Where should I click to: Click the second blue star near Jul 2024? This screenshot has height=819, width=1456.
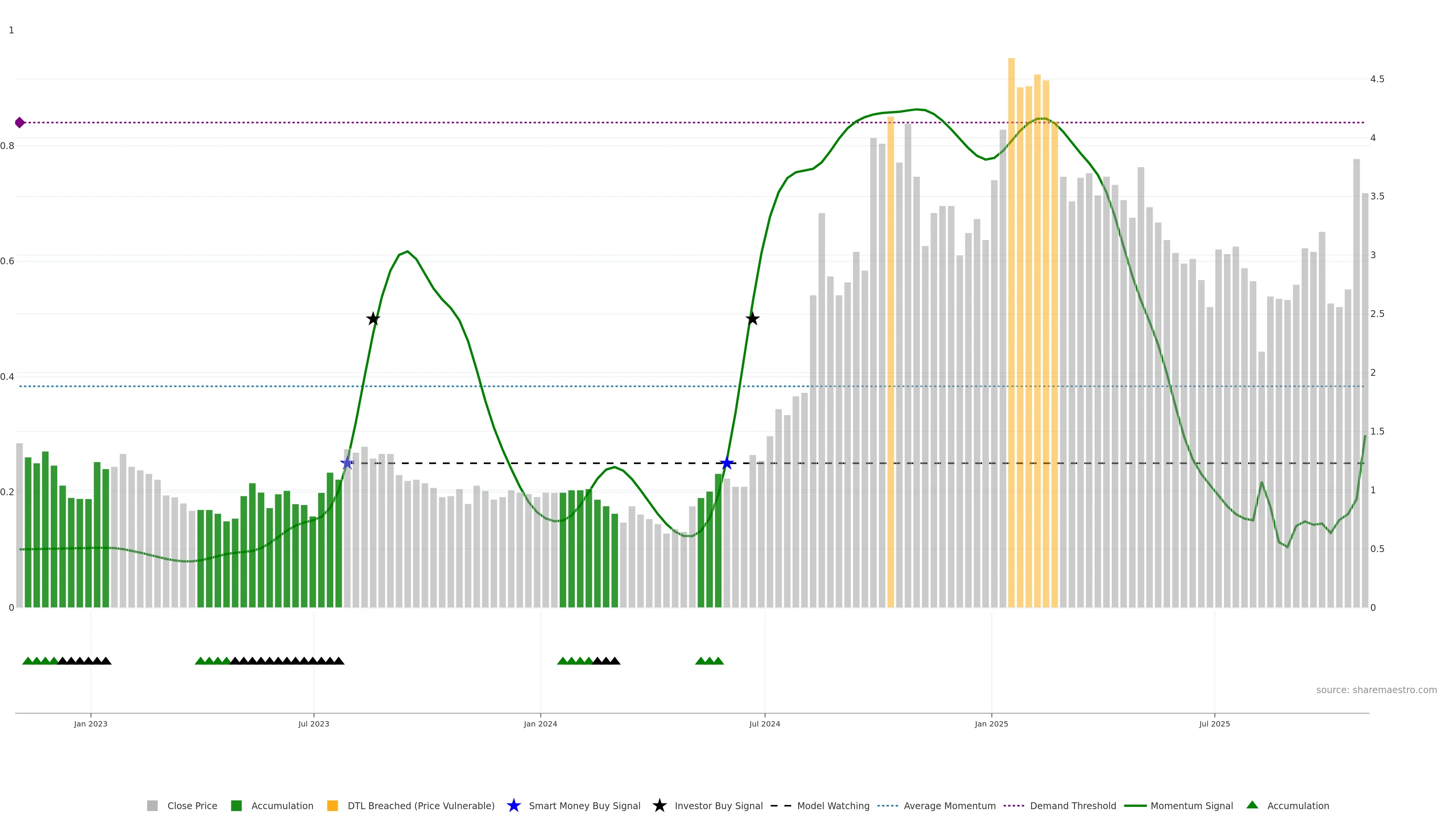click(x=727, y=463)
